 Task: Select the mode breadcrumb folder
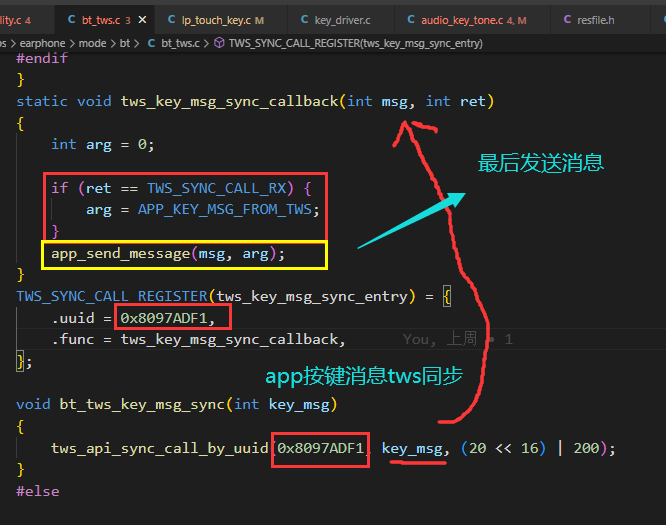92,43
